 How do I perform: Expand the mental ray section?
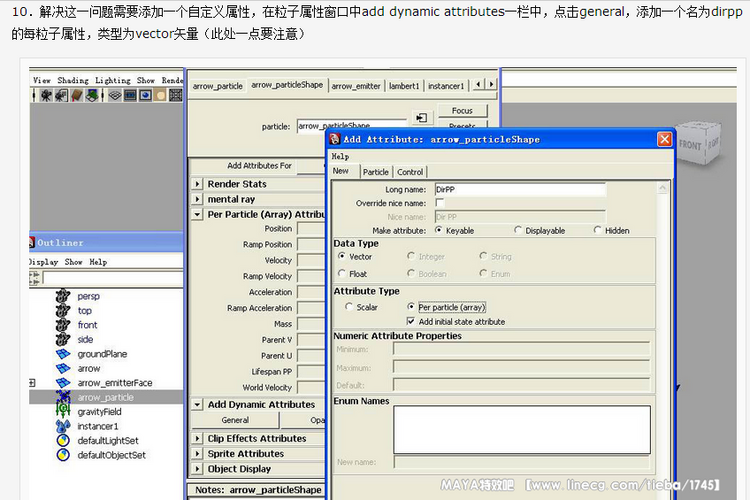197,199
